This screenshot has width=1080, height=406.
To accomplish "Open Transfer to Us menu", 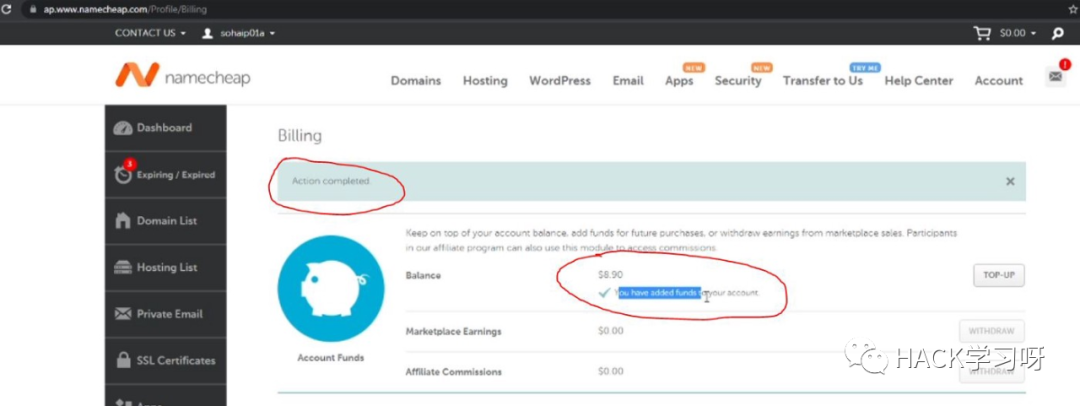I will tap(822, 81).
